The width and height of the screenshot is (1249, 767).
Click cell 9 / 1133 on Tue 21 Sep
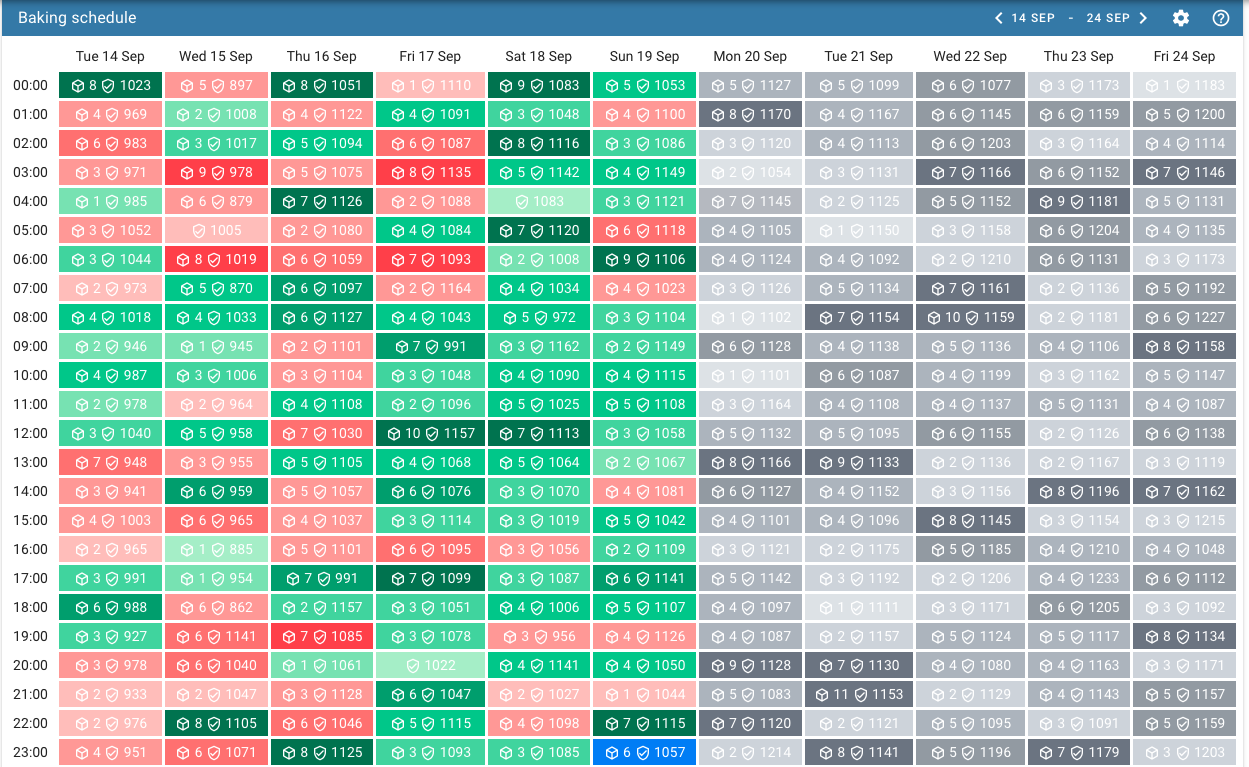click(x=857, y=463)
